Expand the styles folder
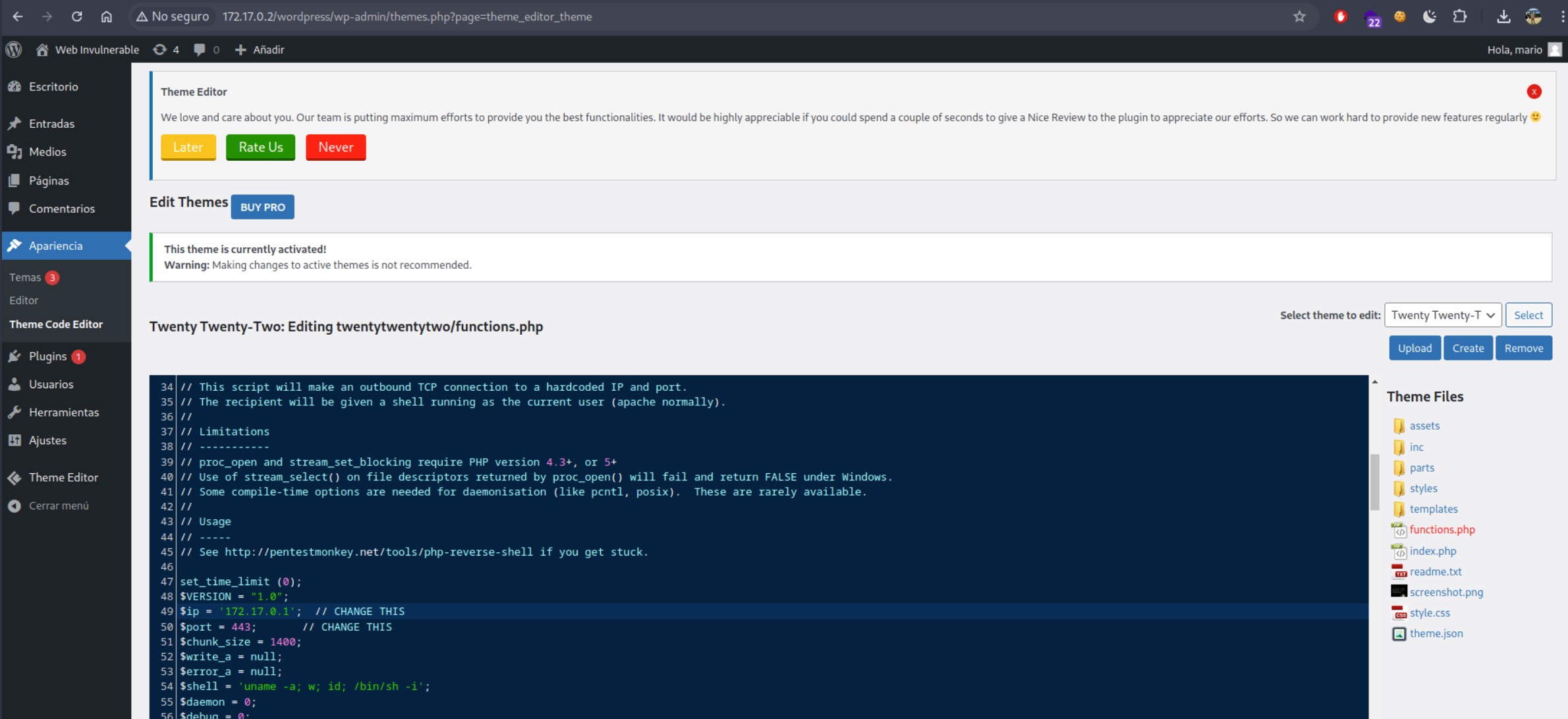The height and width of the screenshot is (719, 1568). coord(1423,488)
